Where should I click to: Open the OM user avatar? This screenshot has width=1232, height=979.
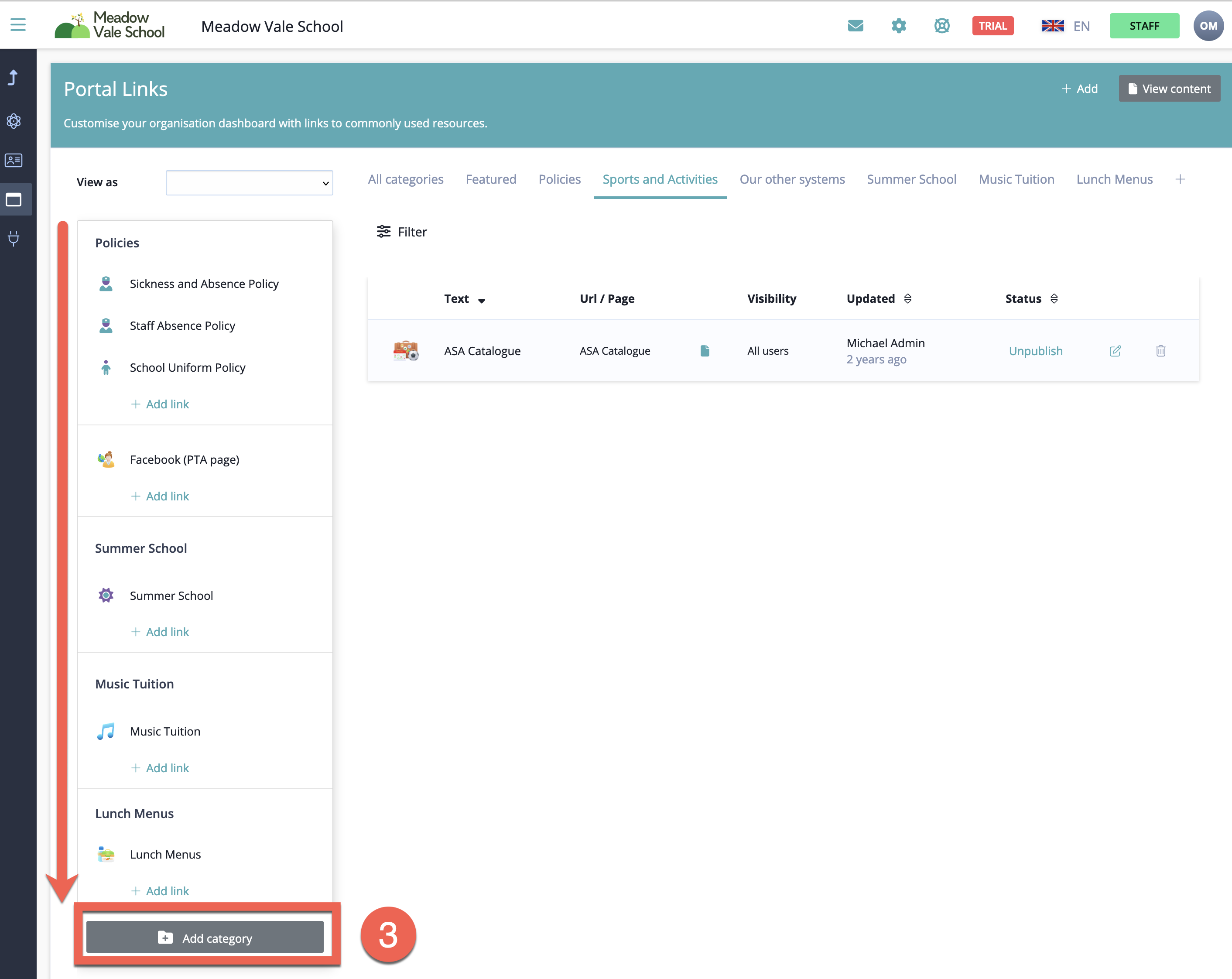(x=1208, y=26)
